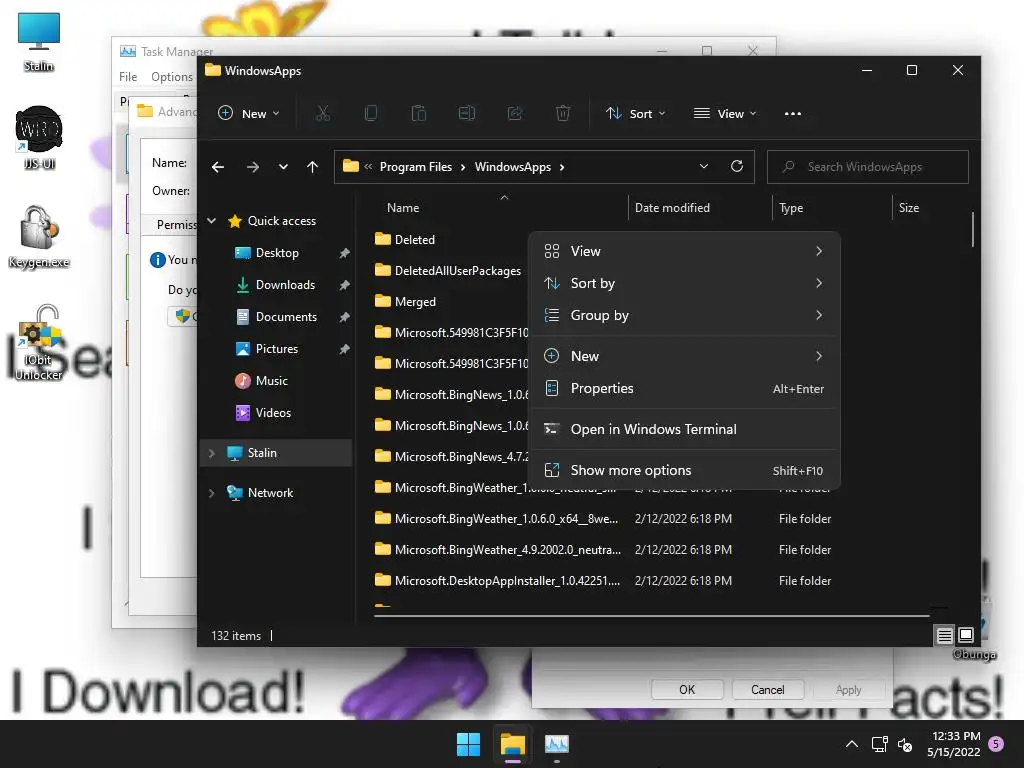
Task: Select the Merged folder
Action: coord(406,302)
